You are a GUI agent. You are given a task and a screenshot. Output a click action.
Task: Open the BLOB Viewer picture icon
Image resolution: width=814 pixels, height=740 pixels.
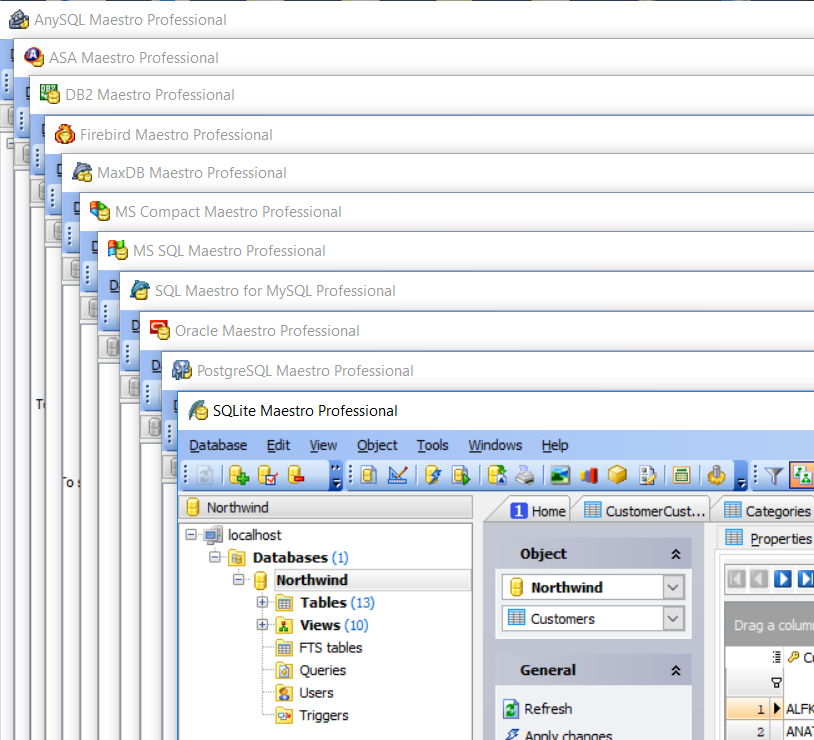click(x=560, y=475)
